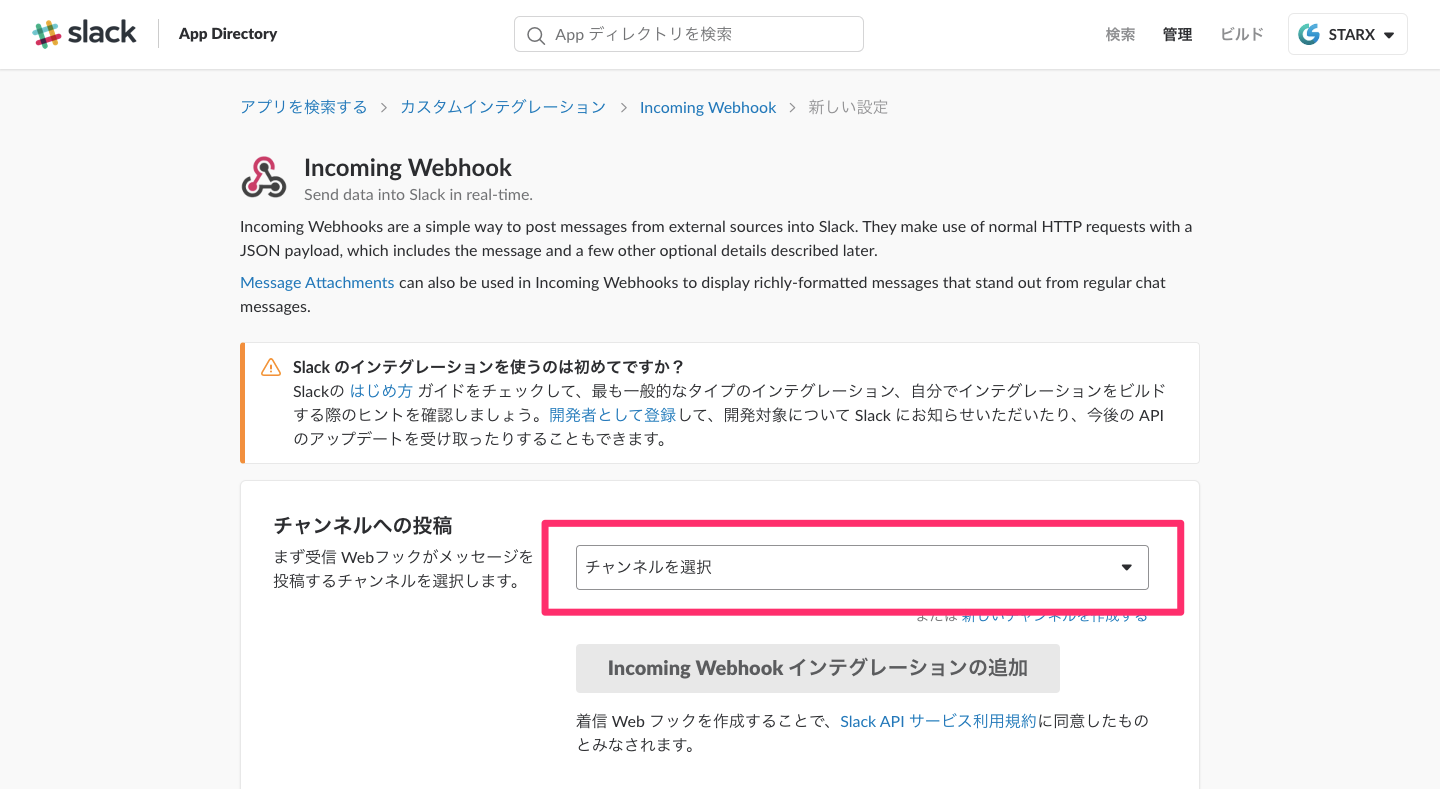Click the チャンネルへの投稿 section heading
The image size is (1440, 789).
click(x=363, y=525)
